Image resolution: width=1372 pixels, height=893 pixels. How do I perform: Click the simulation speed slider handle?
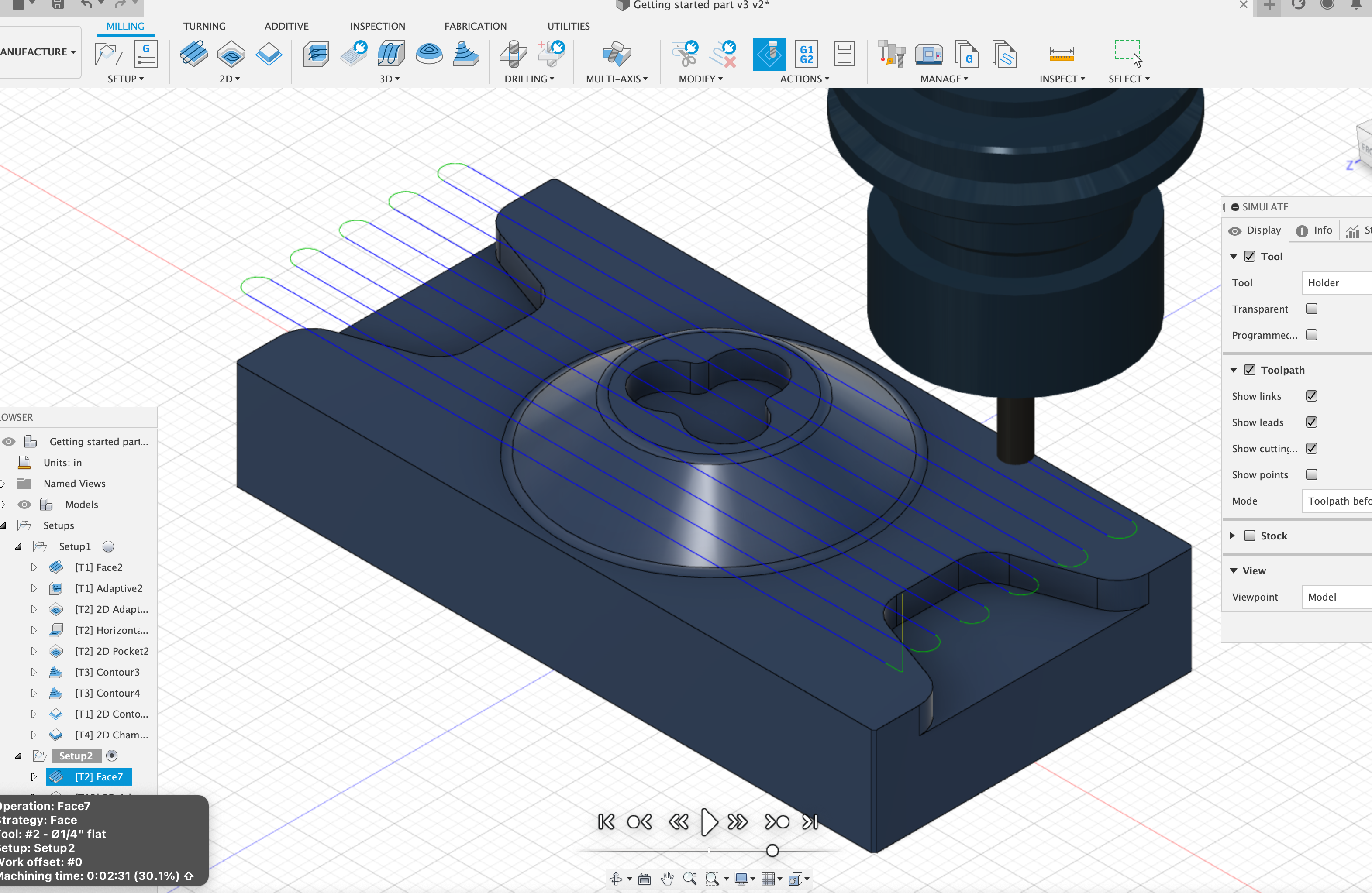[772, 850]
